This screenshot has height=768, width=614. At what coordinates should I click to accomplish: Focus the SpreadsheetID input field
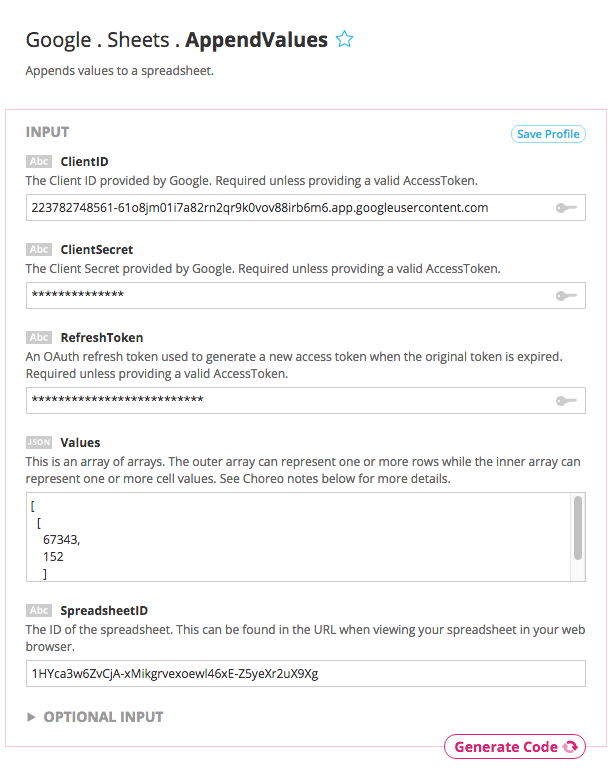tap(305, 674)
